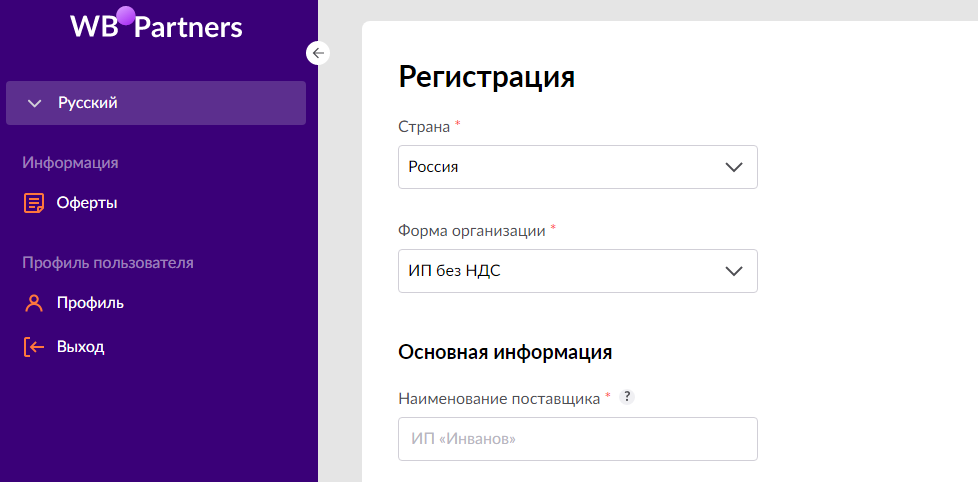
Task: Open the Оферты menu item
Action: click(x=87, y=203)
